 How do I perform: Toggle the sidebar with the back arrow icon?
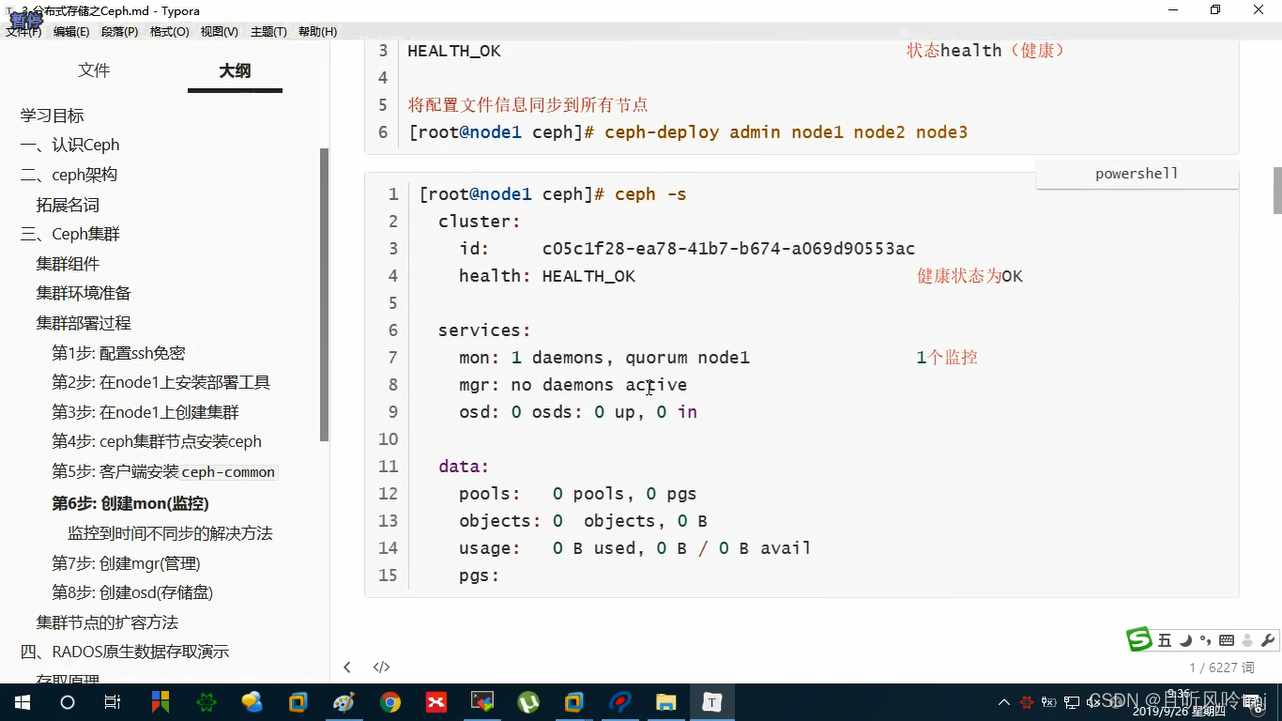347,667
